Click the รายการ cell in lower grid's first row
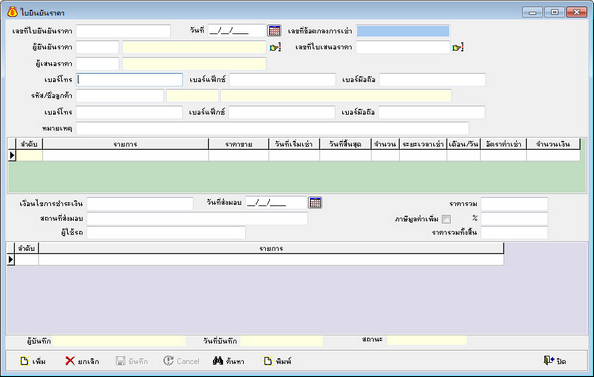 [x=271, y=260]
